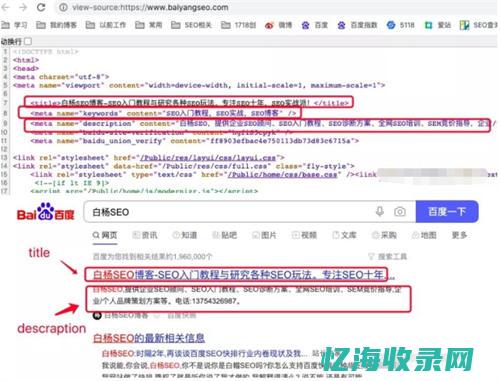
Task: Click the 百度一下 search button
Action: [447, 212]
